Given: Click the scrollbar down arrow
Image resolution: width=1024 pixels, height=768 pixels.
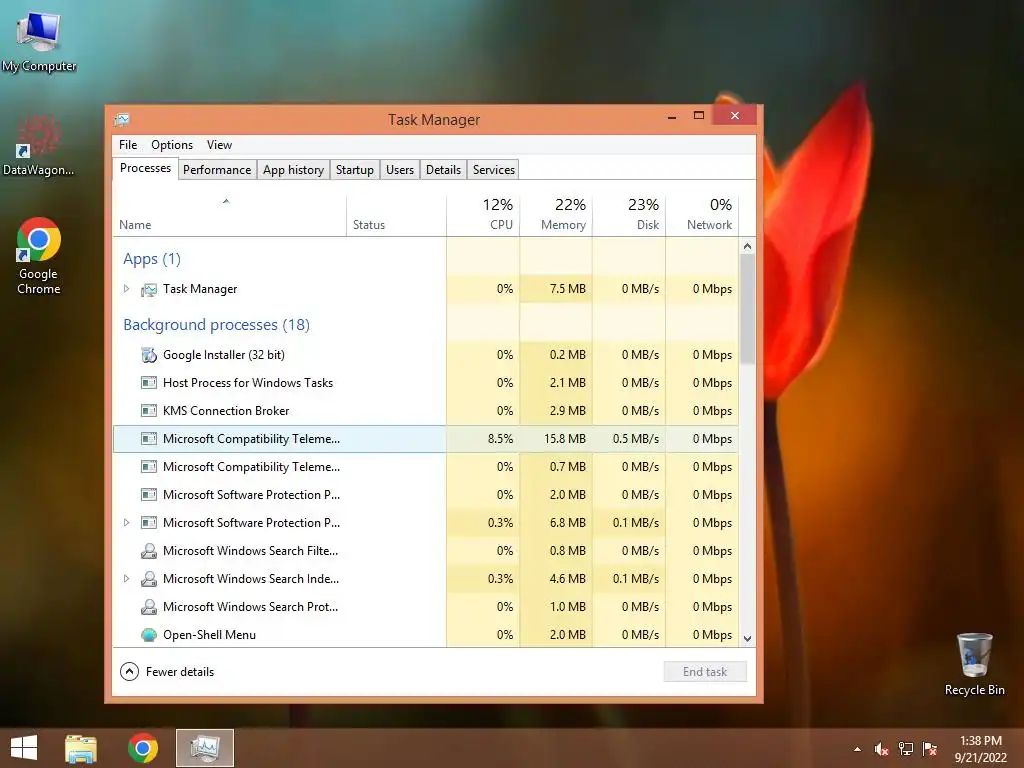Looking at the screenshot, I should 747,639.
